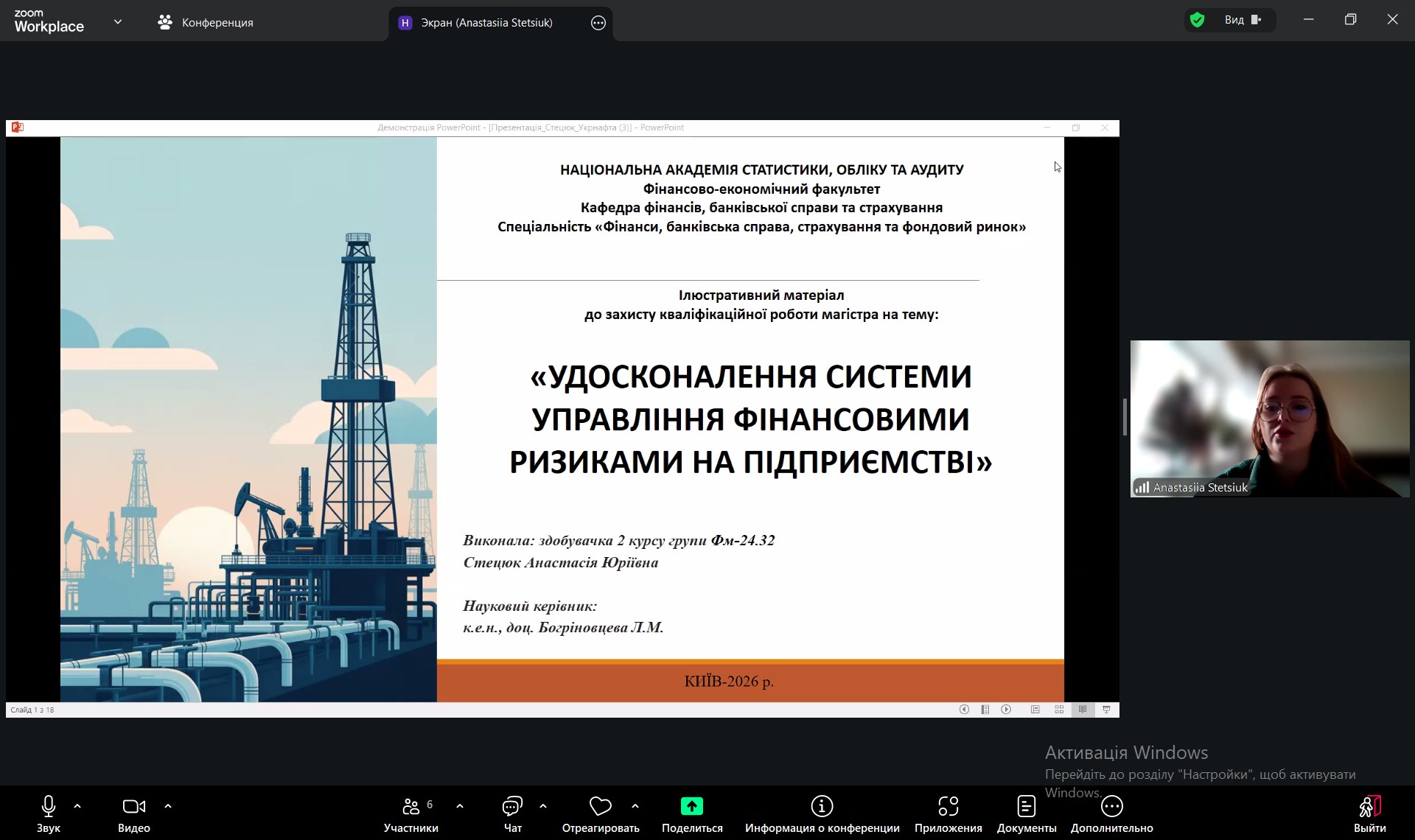
Task: Mute microphone with Звук icon
Action: point(49,807)
